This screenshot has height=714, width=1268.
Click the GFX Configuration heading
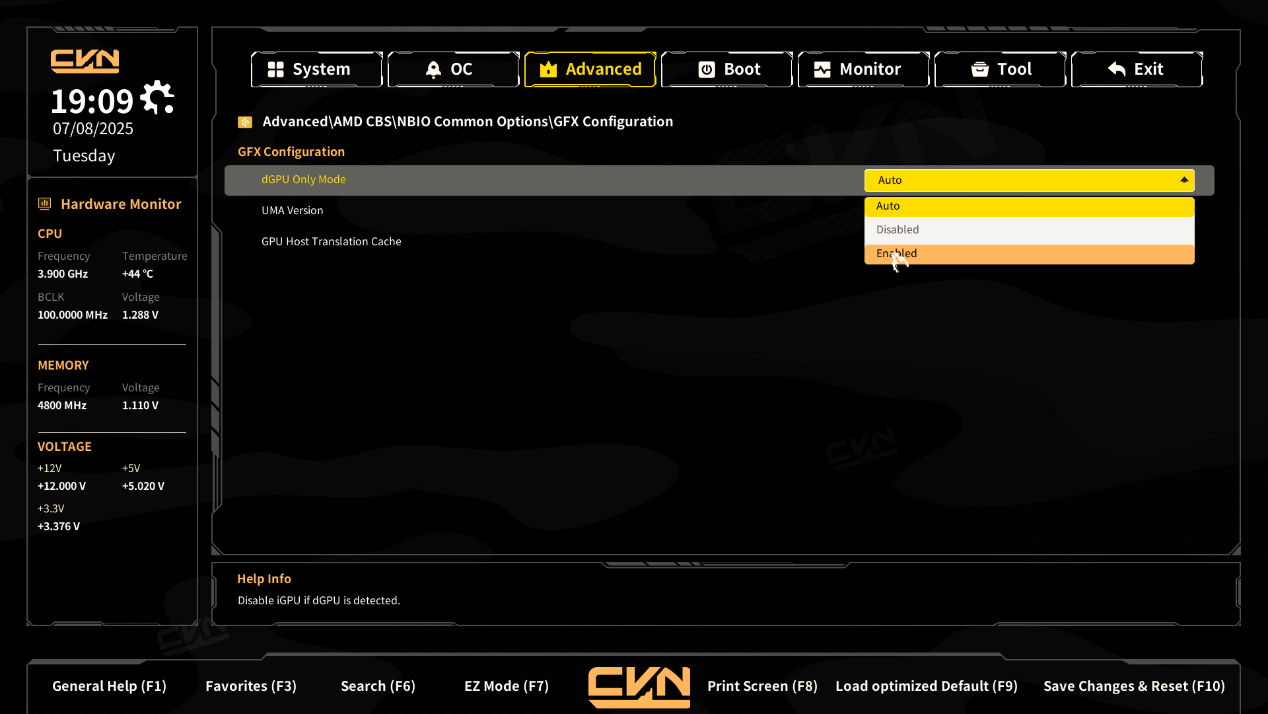pos(291,152)
